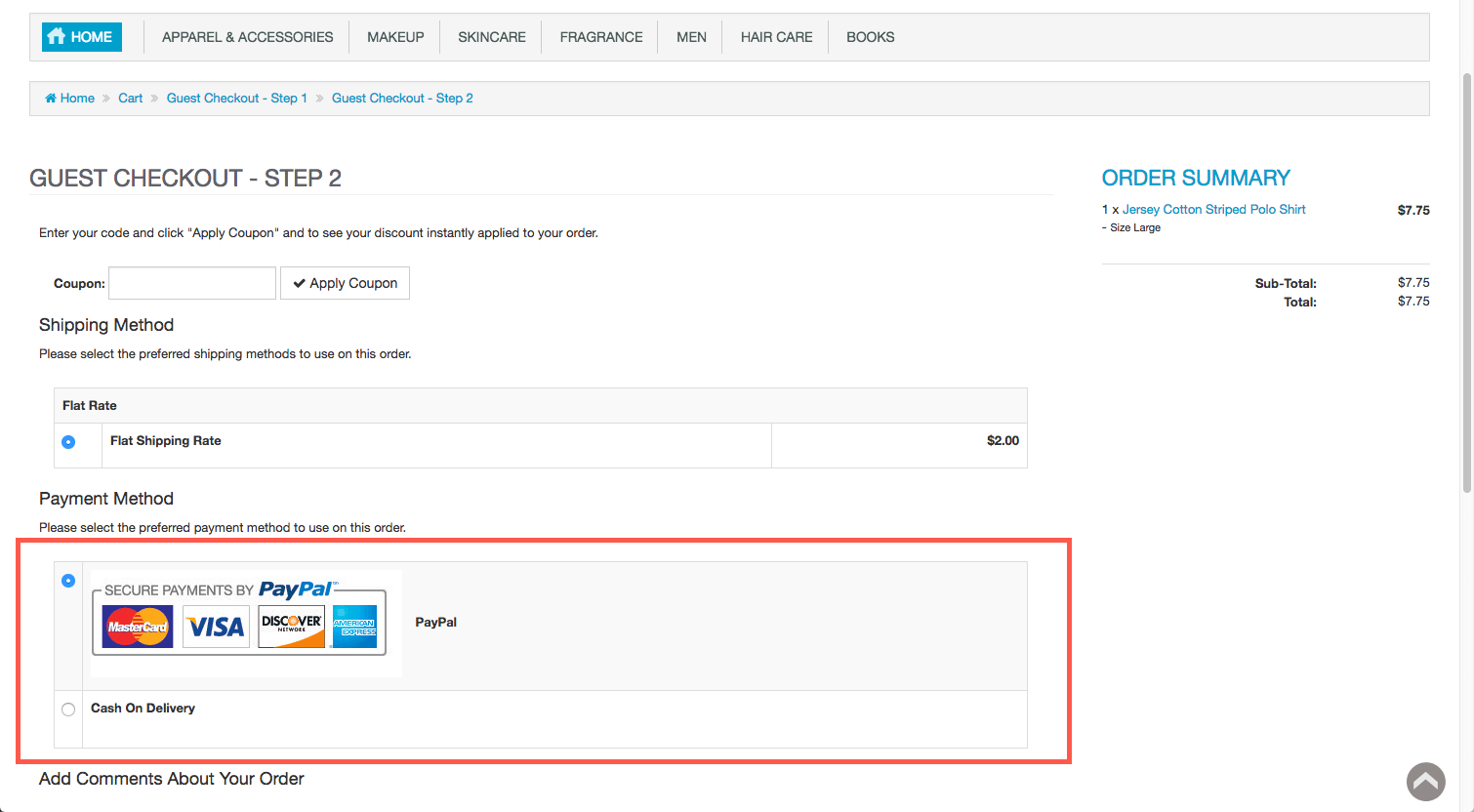Image resolution: width=1474 pixels, height=812 pixels.
Task: Click the Shipping Method heading
Action: 106,325
